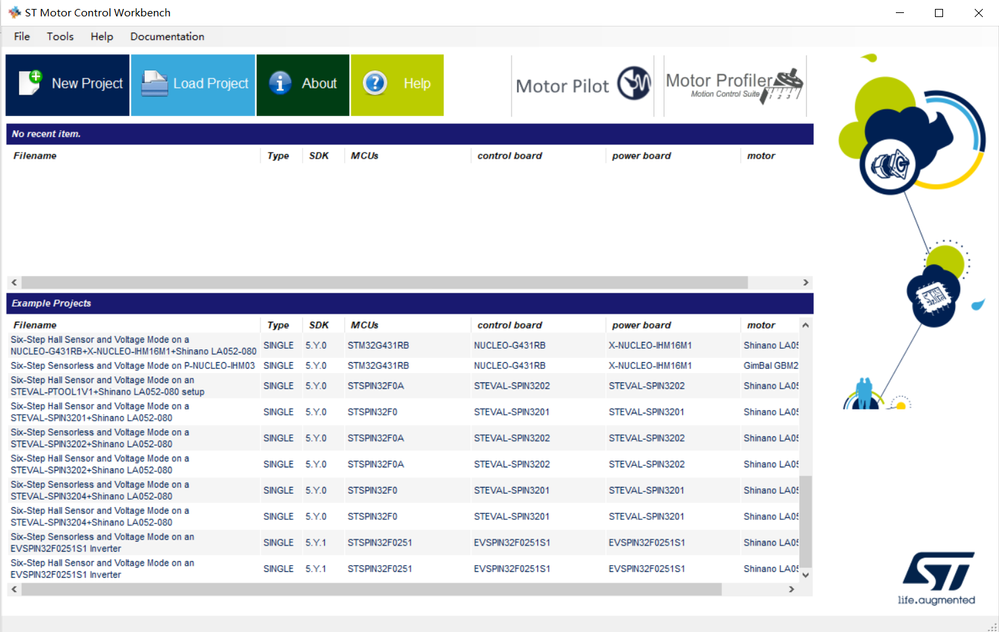This screenshot has width=999, height=632.
Task: Launch Motor Pilot via its round logo
Action: [634, 83]
